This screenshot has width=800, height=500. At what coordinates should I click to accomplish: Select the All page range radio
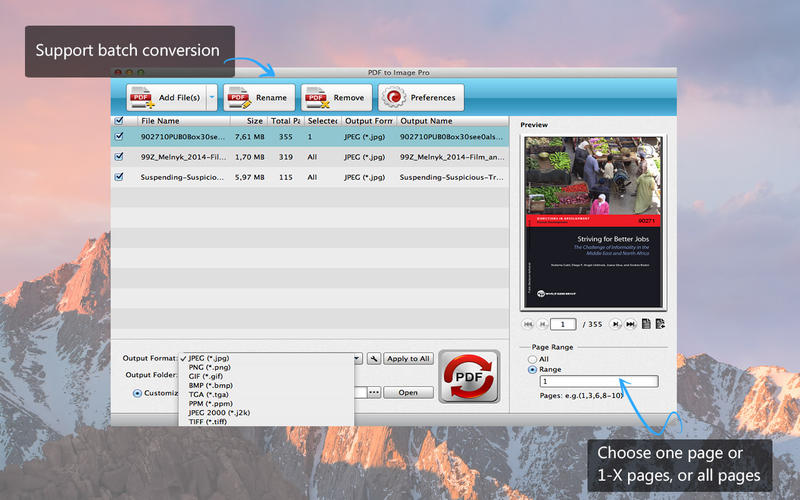[x=532, y=358]
